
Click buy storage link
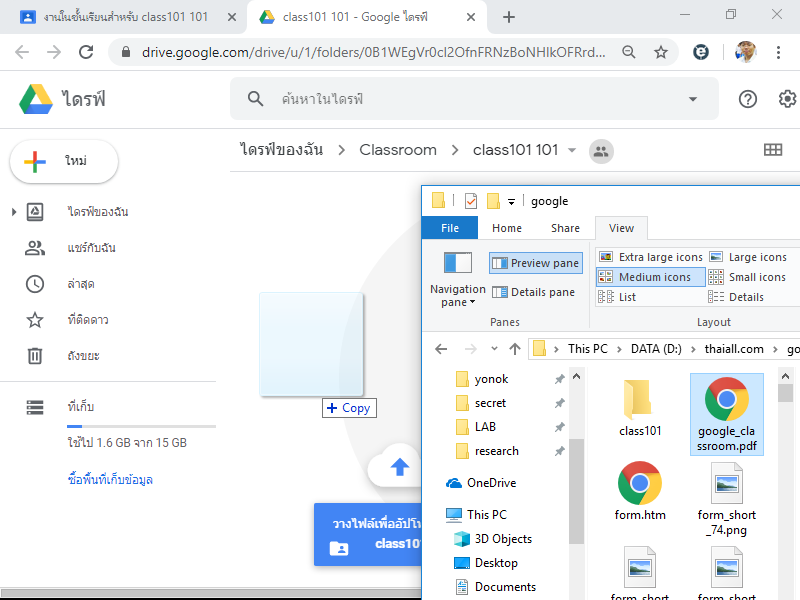110,480
